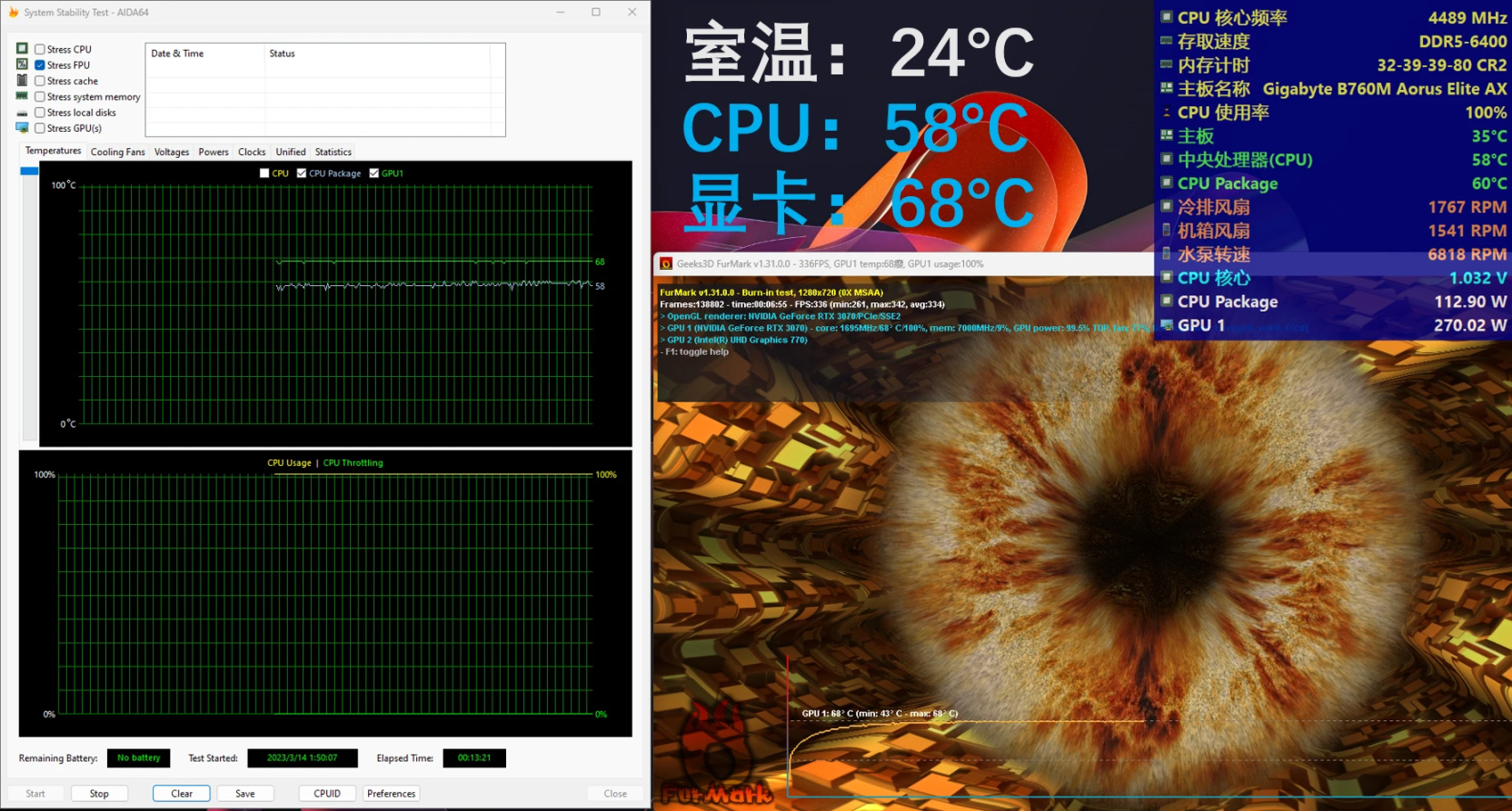Click the chip icon beside Stress cache
Screen dimensions: 1512x811
pos(22,80)
